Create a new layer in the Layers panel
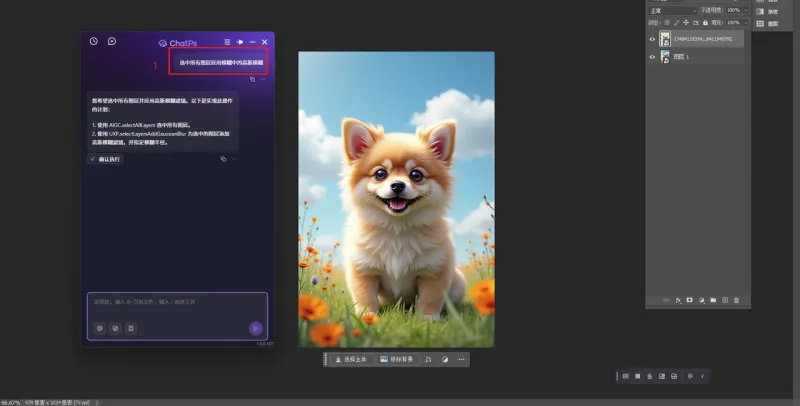The height and width of the screenshot is (406, 800). (x=725, y=299)
